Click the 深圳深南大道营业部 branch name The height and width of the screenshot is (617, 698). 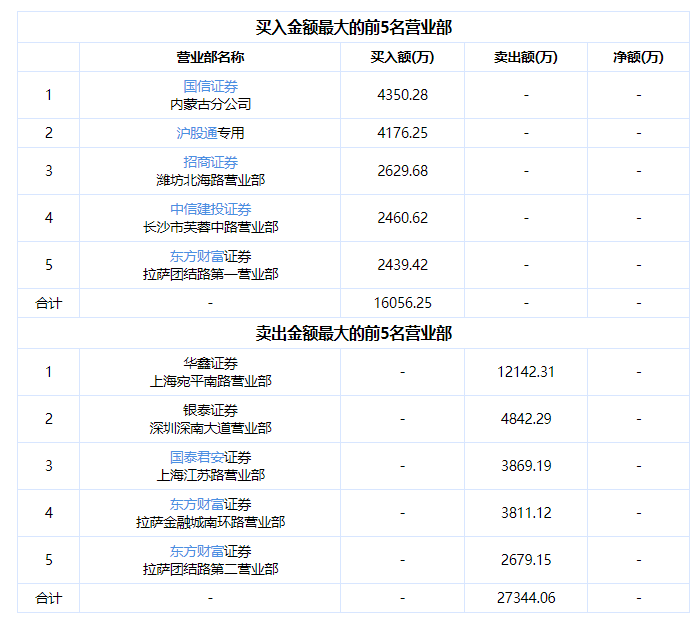pyautogui.click(x=211, y=428)
